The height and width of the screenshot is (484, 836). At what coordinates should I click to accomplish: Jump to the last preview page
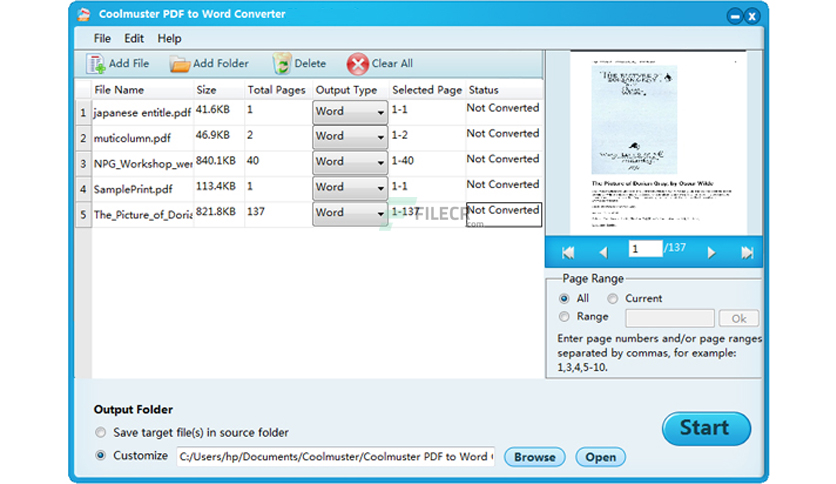click(747, 252)
